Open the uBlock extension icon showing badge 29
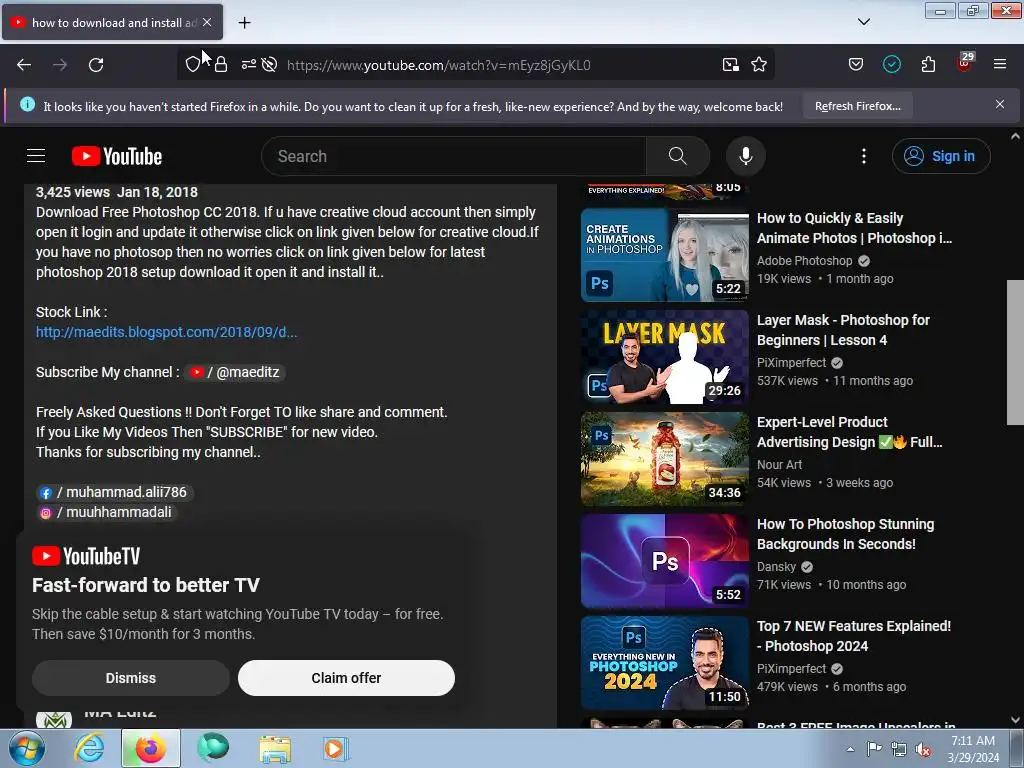1024x768 pixels. tap(965, 63)
